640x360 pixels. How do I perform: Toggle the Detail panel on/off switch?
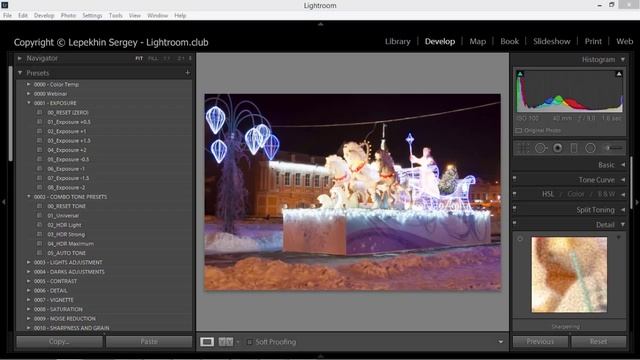click(515, 223)
